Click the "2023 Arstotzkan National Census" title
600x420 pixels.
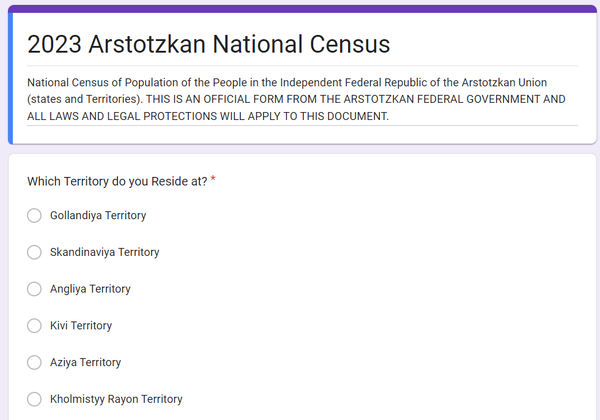[208, 44]
